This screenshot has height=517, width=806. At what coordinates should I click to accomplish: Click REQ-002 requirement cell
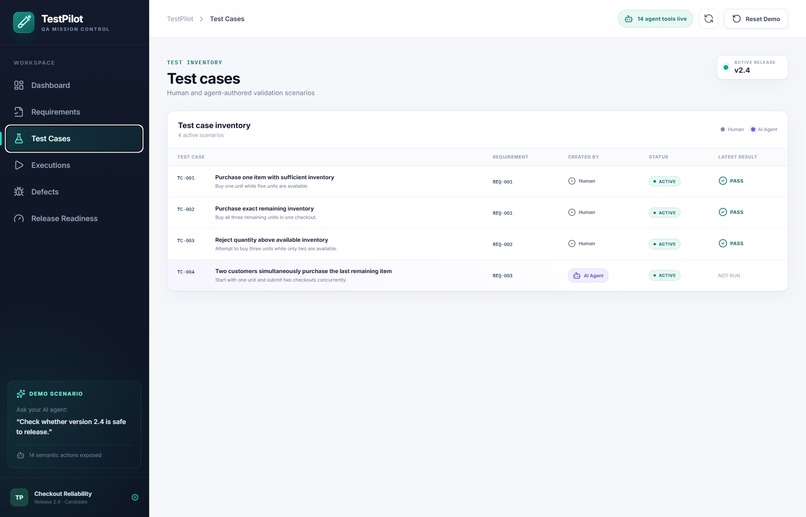503,245
